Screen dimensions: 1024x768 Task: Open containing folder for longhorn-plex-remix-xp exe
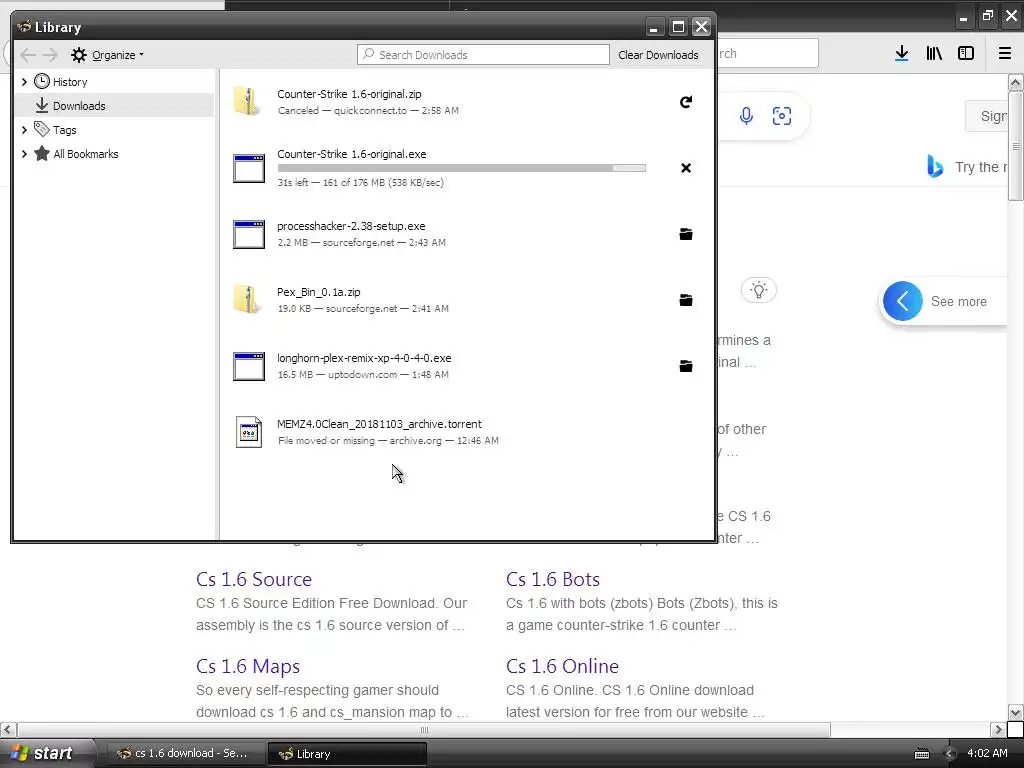(x=686, y=366)
